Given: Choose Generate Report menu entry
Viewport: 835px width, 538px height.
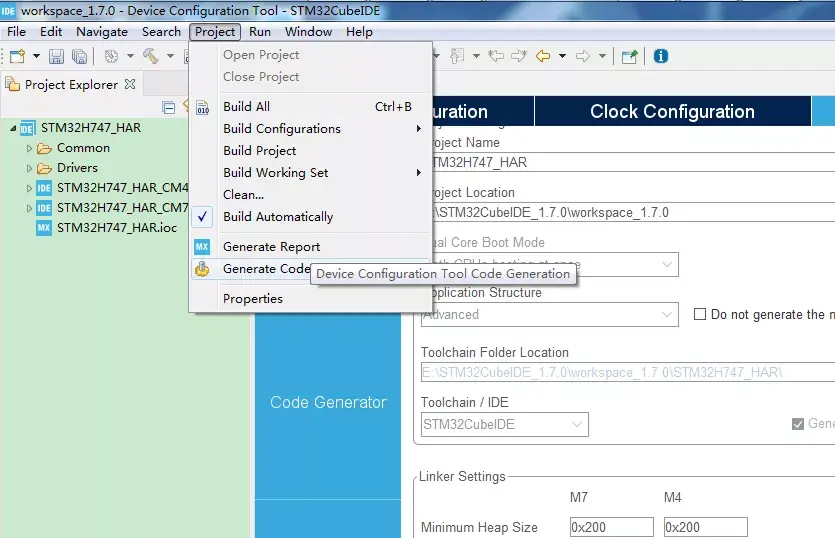Looking at the screenshot, I should pyautogui.click(x=311, y=247).
